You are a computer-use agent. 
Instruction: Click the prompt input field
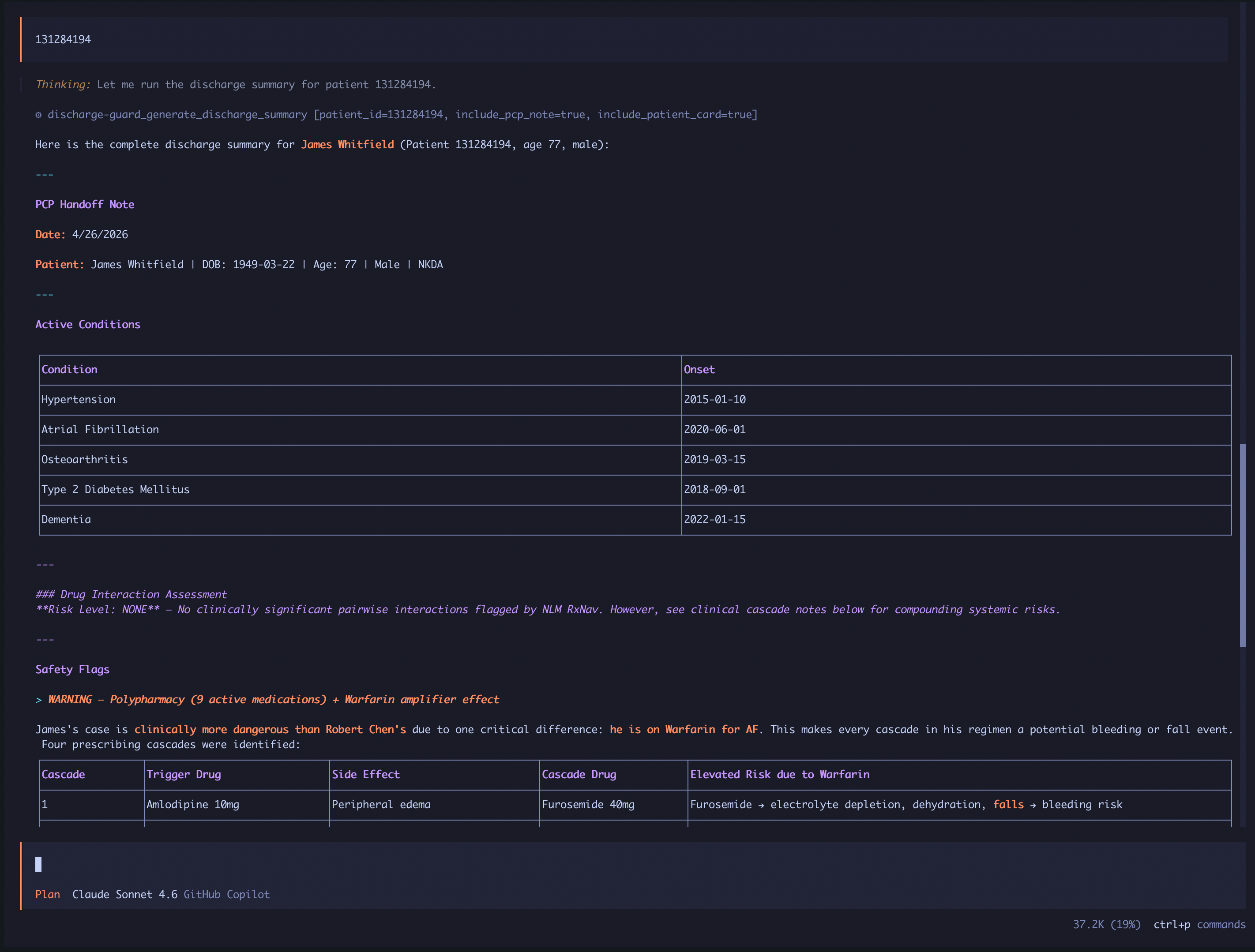point(624,863)
